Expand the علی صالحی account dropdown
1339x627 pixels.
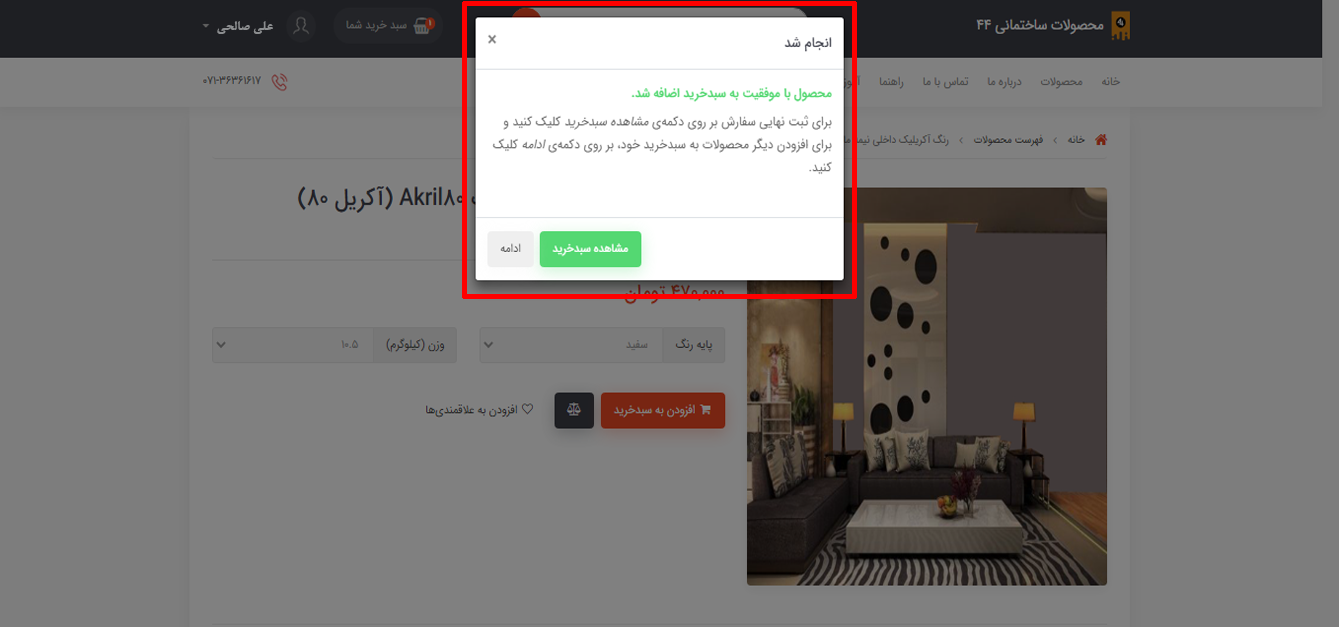237,26
